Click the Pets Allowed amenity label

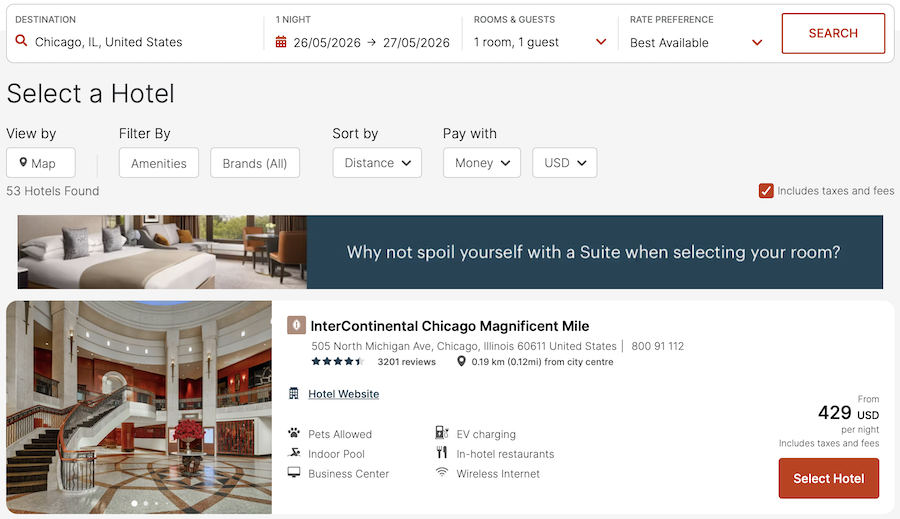pyautogui.click(x=340, y=434)
